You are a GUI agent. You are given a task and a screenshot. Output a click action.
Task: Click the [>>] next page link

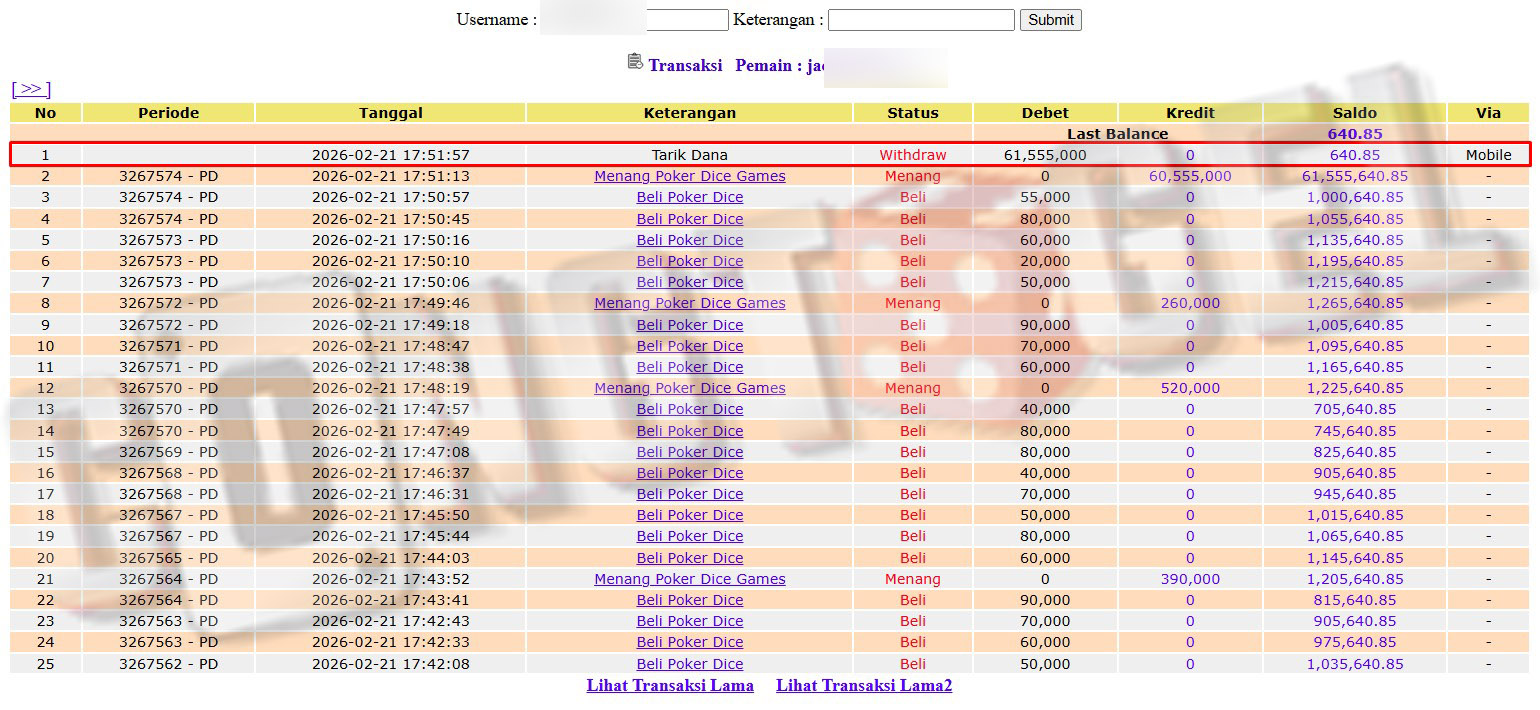click(x=31, y=89)
